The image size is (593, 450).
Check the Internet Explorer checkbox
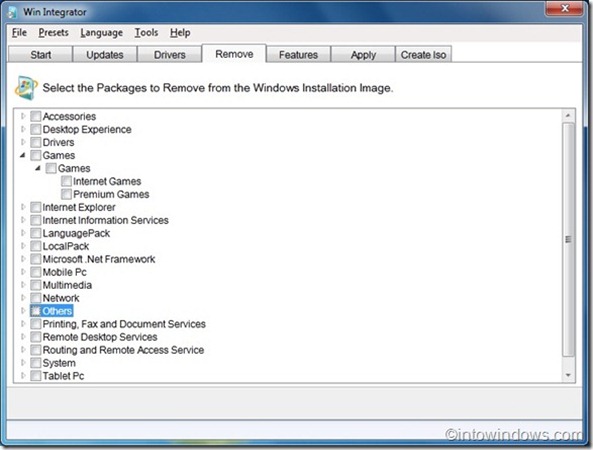[36, 207]
